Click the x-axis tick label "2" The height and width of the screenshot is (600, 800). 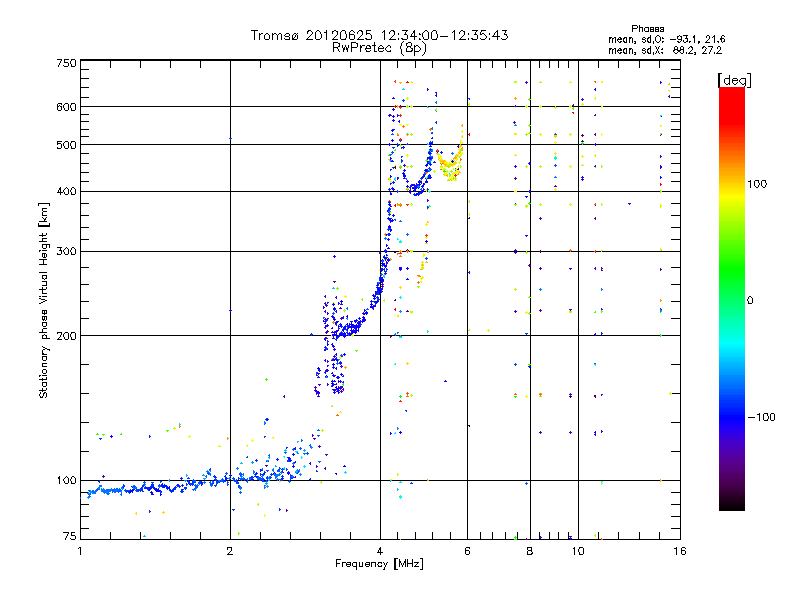[x=230, y=551]
